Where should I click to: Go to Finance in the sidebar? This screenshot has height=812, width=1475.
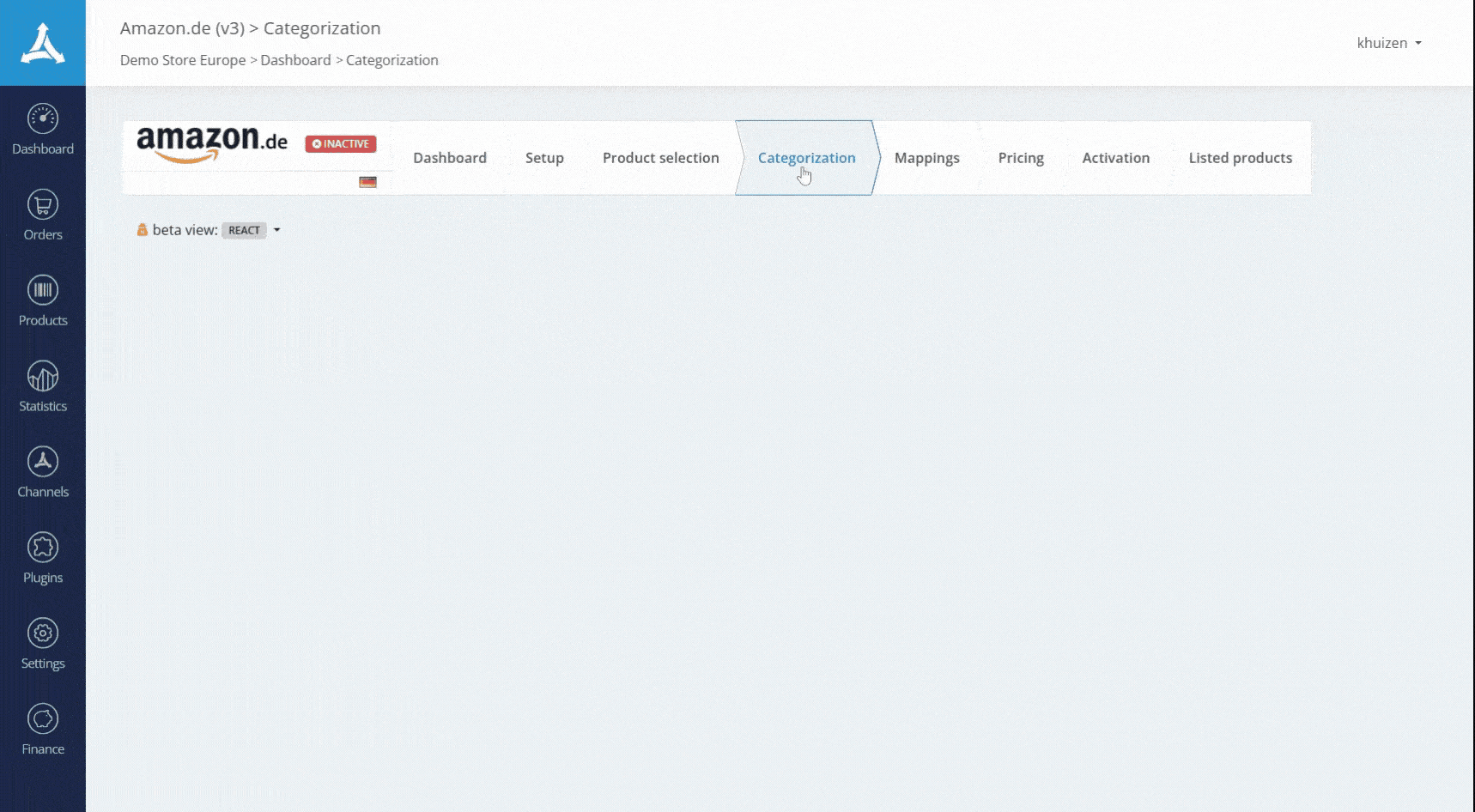(42, 730)
